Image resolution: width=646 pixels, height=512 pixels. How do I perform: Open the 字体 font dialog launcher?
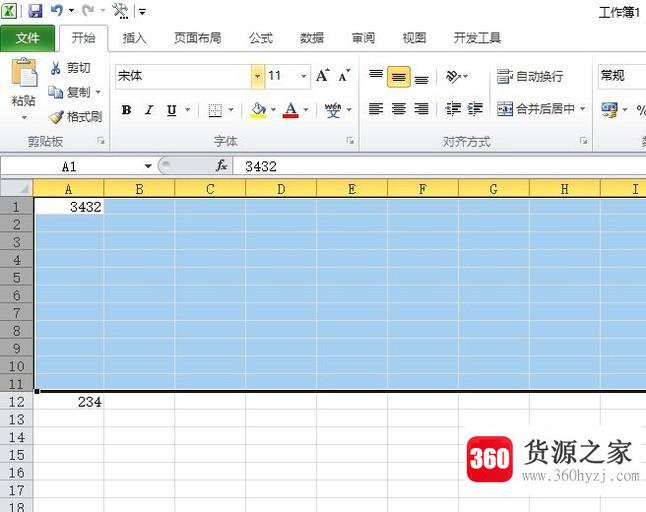tap(350, 141)
